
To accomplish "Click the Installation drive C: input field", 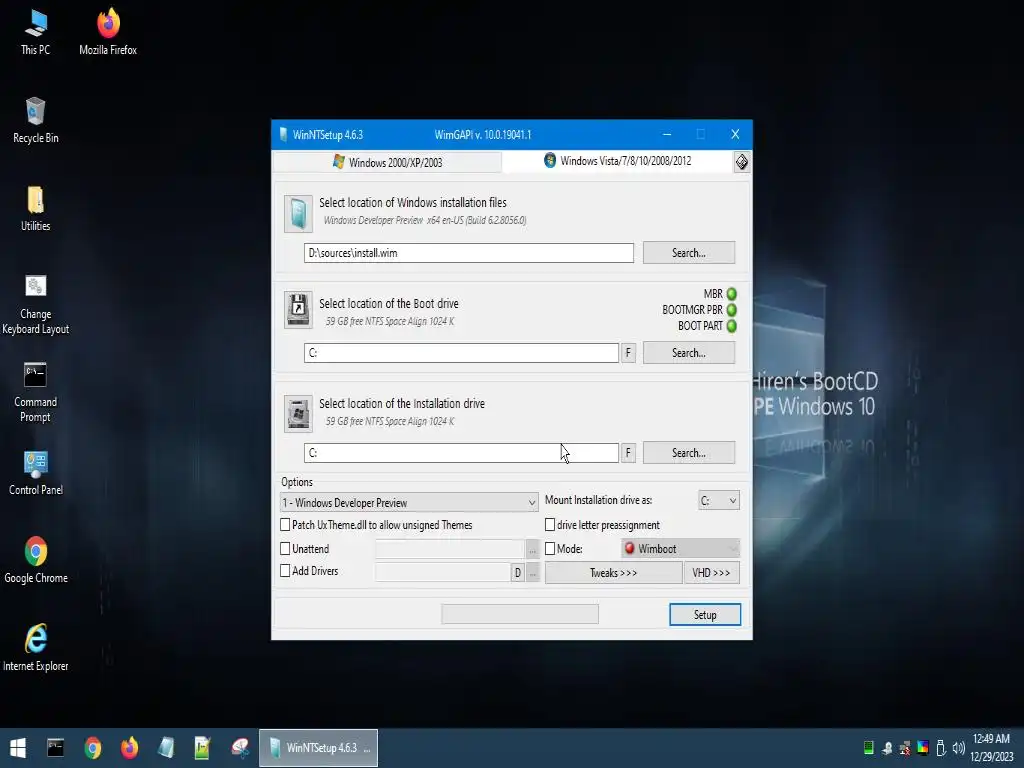I will [x=461, y=453].
